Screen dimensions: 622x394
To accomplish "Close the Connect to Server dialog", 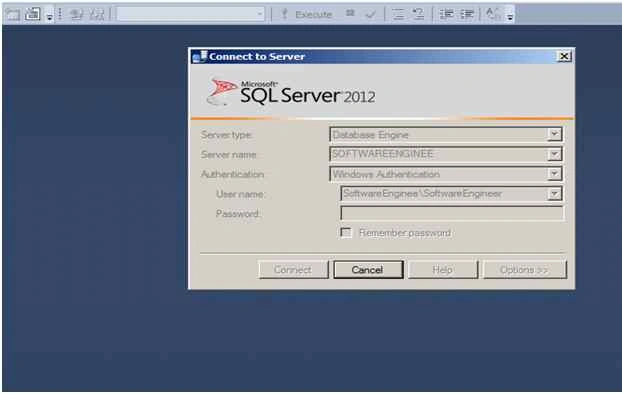I will pyautogui.click(x=564, y=56).
